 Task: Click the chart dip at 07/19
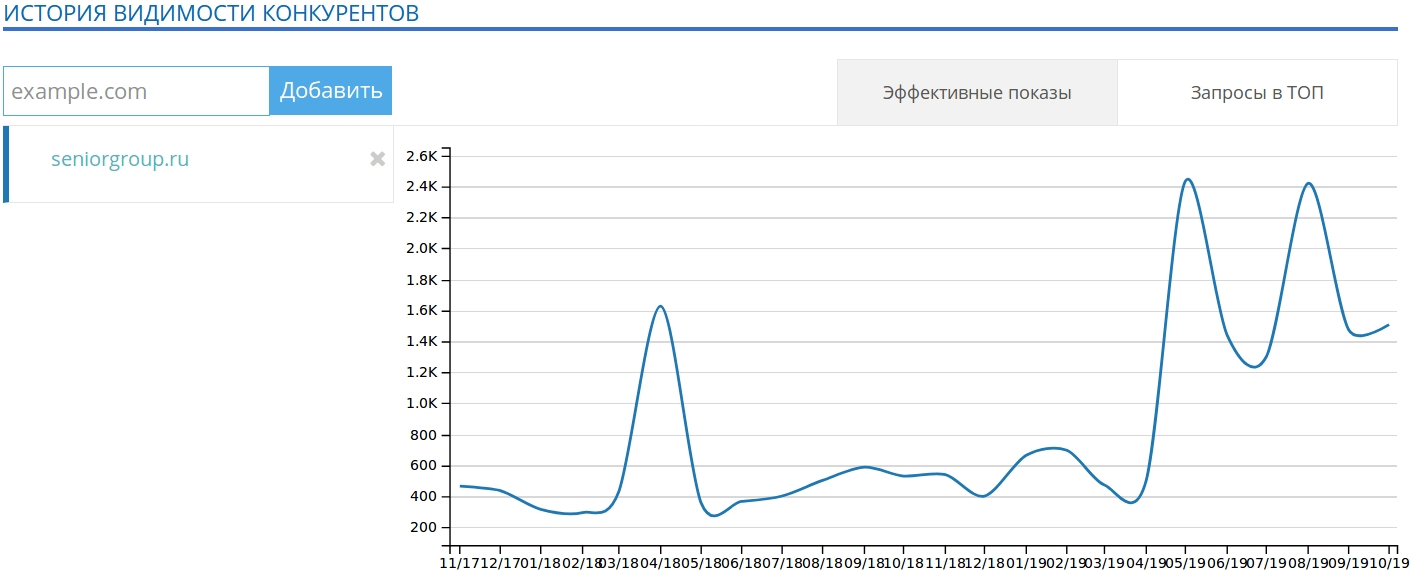click(x=1254, y=367)
